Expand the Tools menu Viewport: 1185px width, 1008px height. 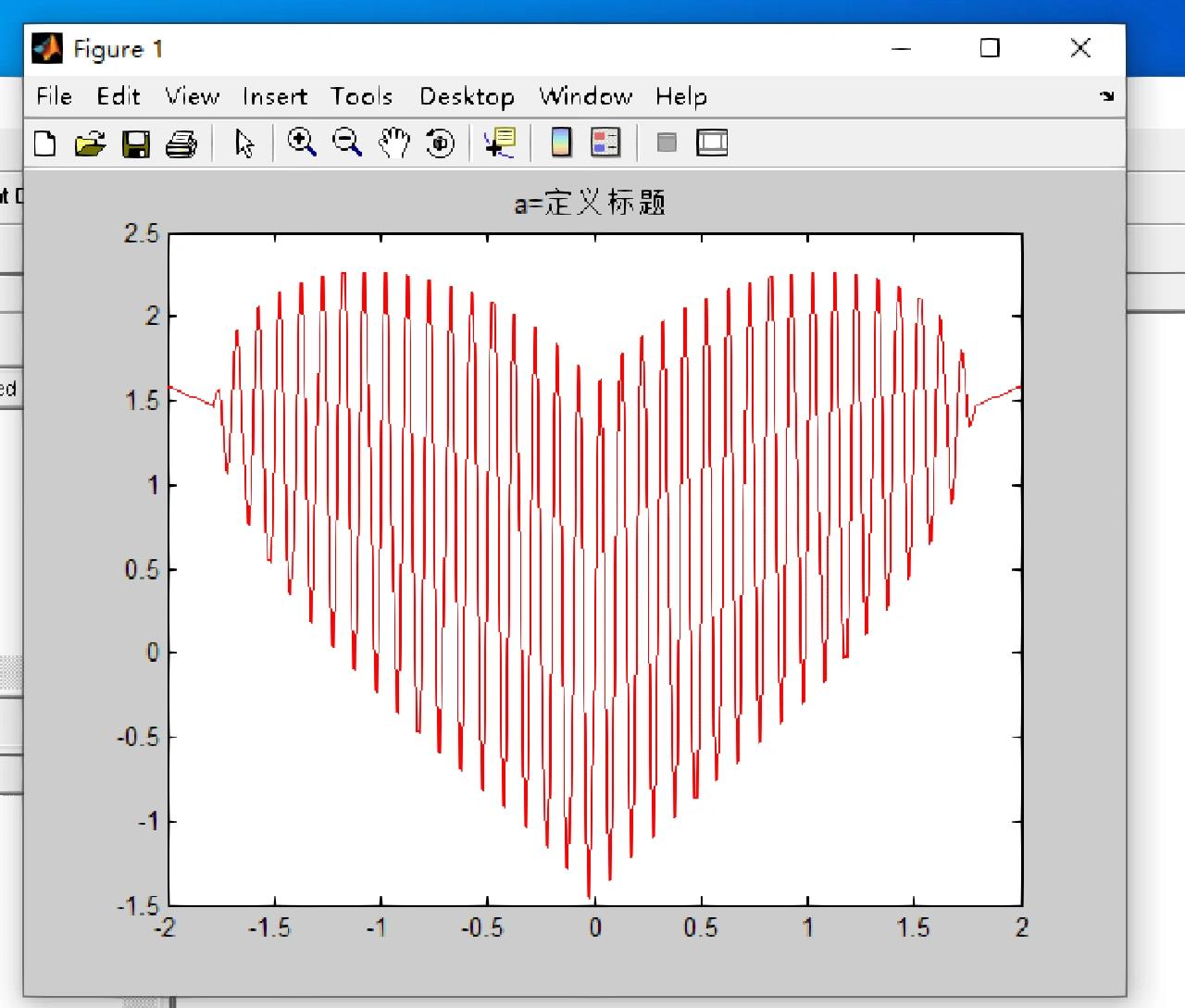[x=361, y=96]
